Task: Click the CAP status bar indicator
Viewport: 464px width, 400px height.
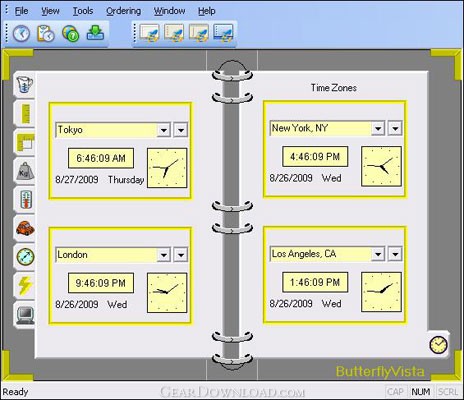Action: click(x=395, y=392)
